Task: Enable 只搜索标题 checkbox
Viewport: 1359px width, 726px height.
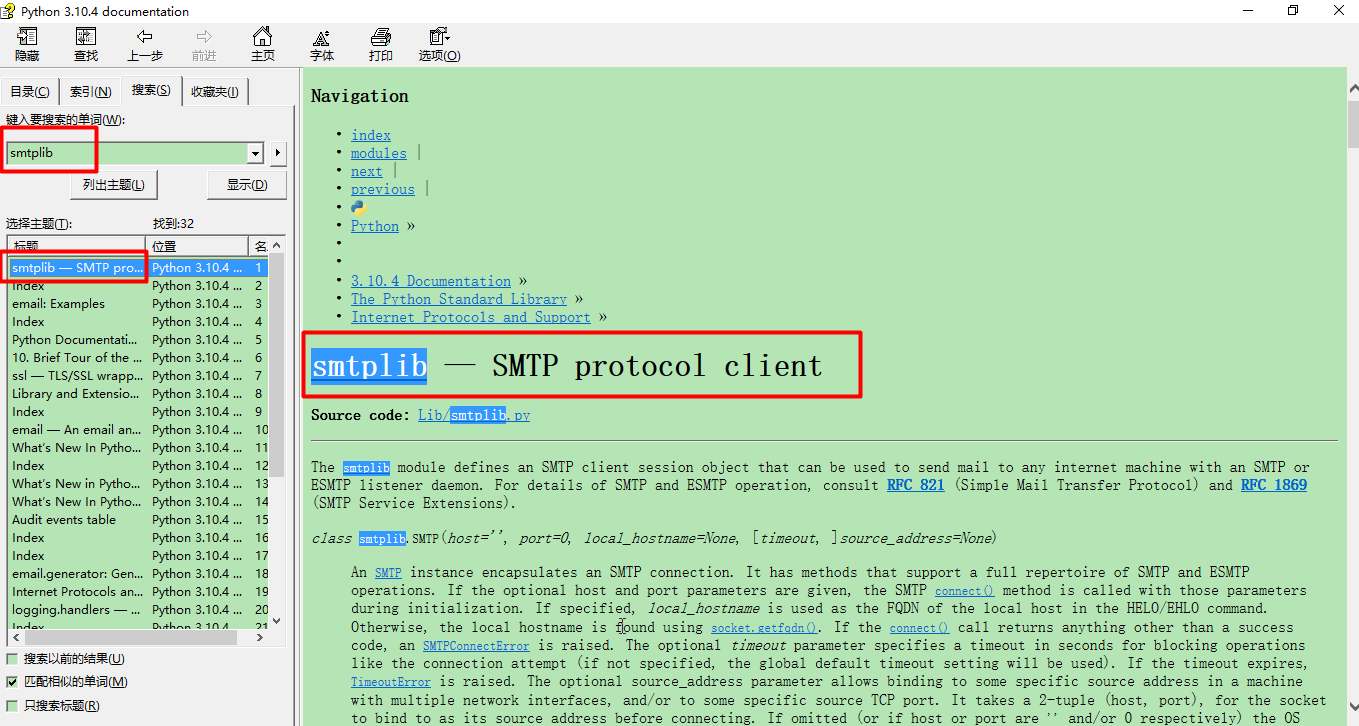Action: (12, 706)
